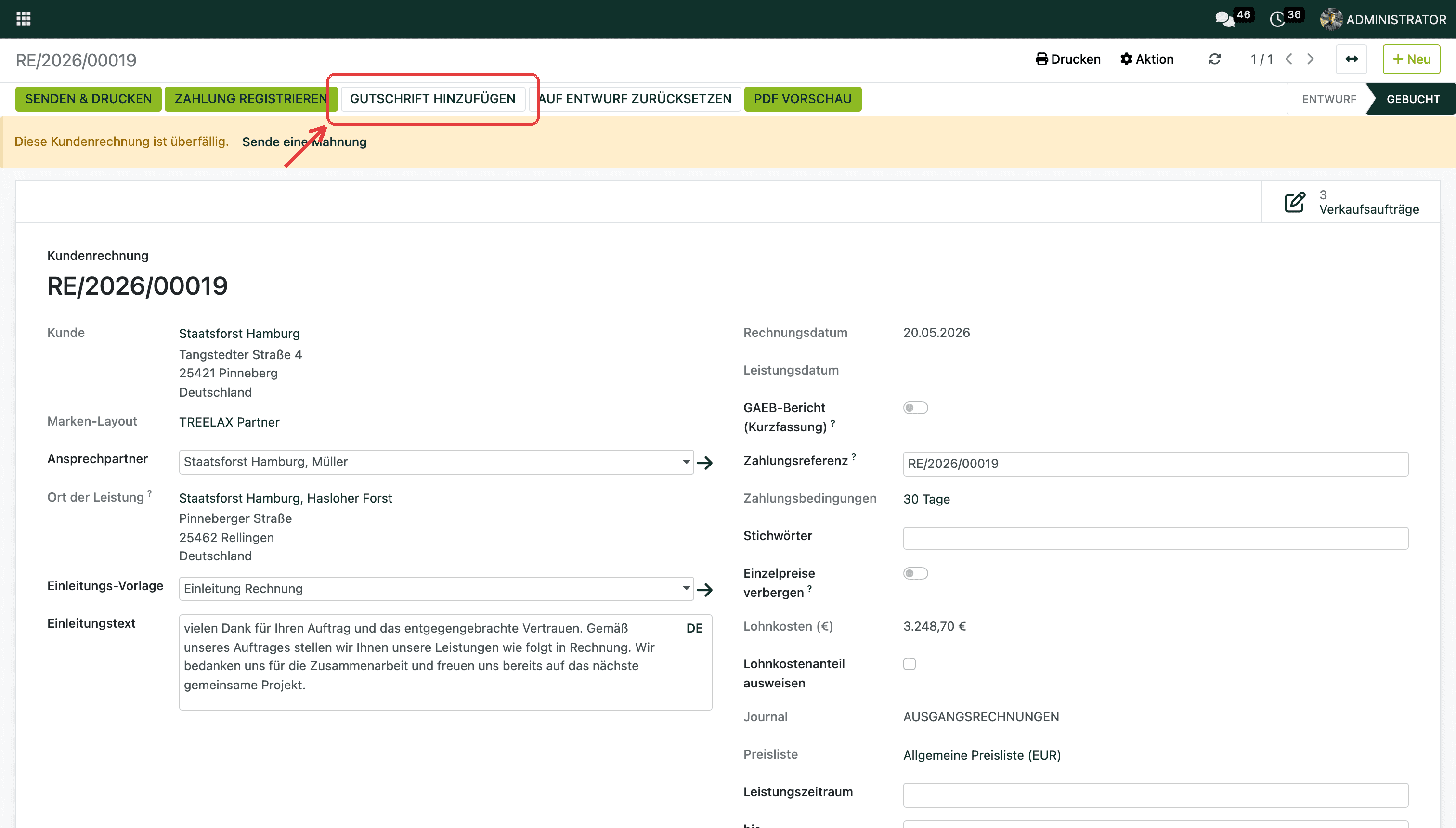Screen dimensions: 1456x828
Task: Toggle GAEB-Bericht (Kurzfassung) switch
Action: click(x=915, y=408)
